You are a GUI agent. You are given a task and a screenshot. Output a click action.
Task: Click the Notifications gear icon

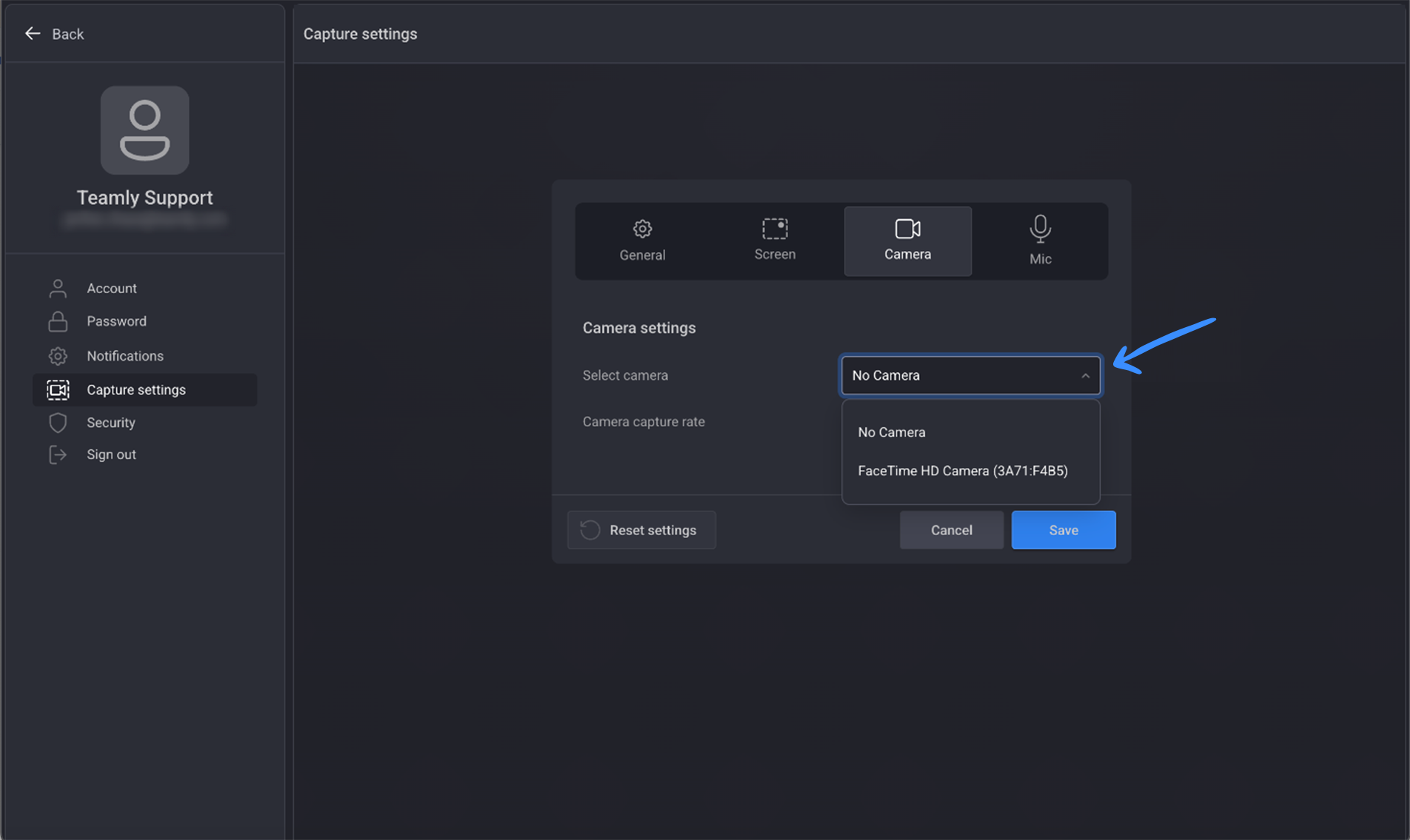[x=58, y=356]
